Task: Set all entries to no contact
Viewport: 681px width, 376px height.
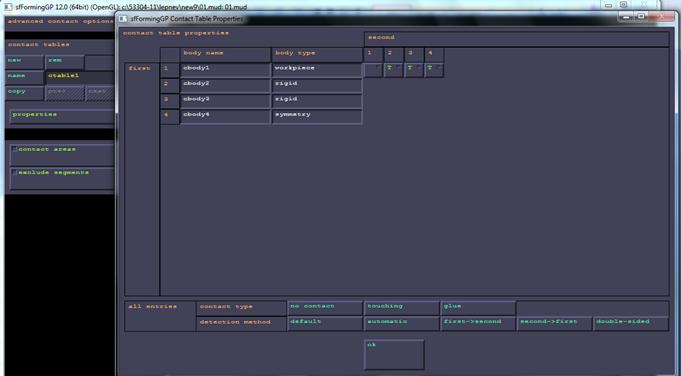Action: pyautogui.click(x=325, y=308)
